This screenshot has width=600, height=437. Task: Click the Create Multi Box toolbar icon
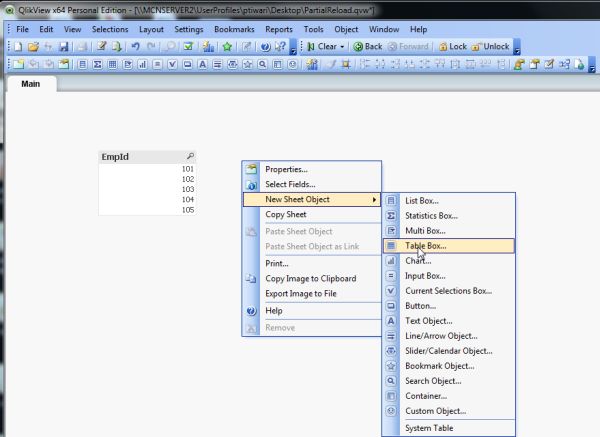[x=127, y=65]
